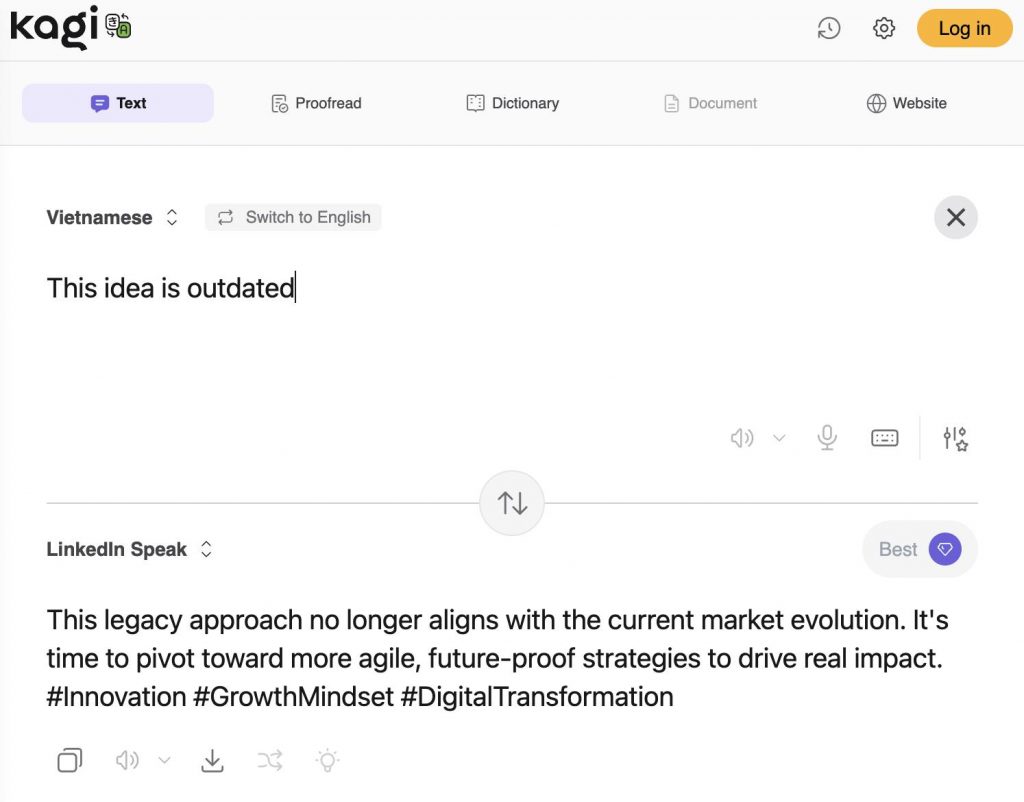Viewport: 1024px width, 802px height.
Task: Switch to the Dictionary tab
Action: pos(512,103)
